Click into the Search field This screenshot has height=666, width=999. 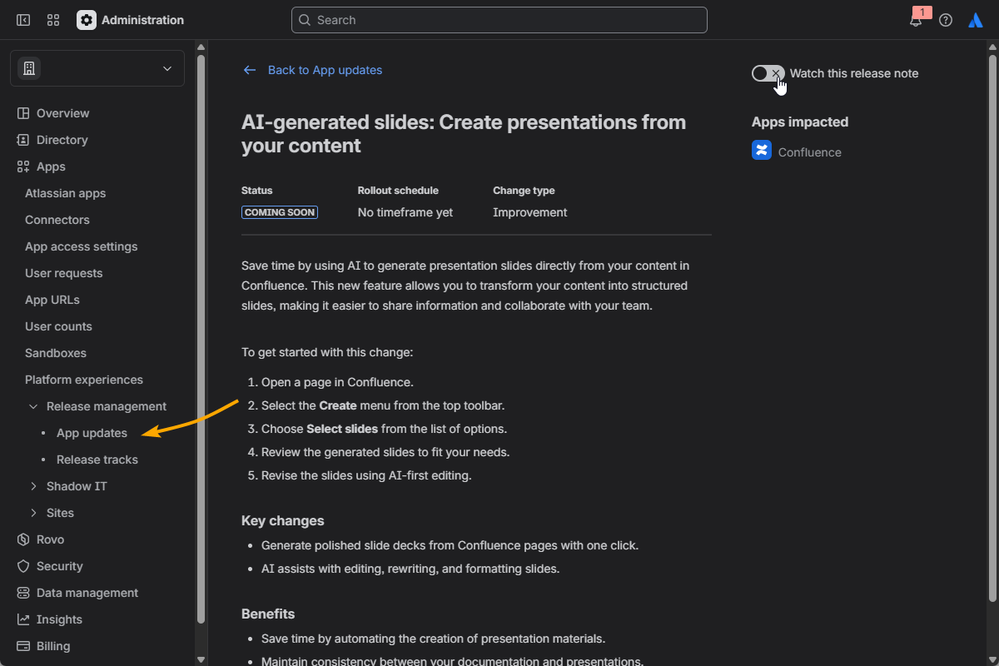(499, 20)
